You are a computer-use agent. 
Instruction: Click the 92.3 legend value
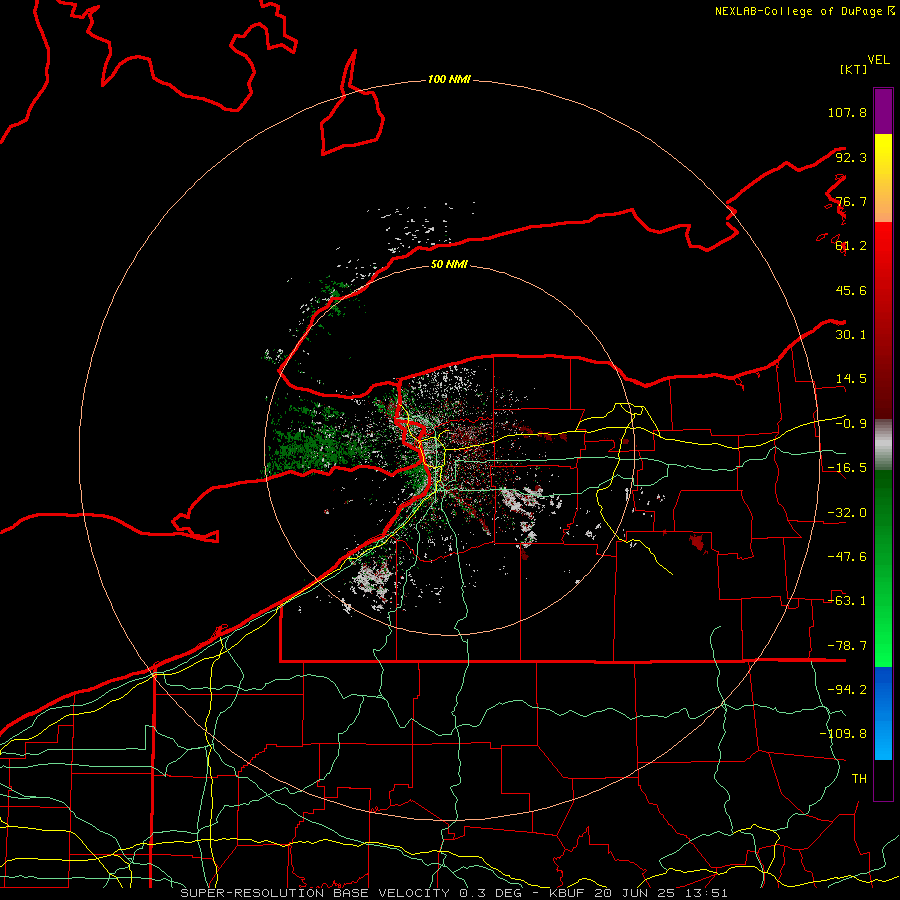(x=851, y=157)
